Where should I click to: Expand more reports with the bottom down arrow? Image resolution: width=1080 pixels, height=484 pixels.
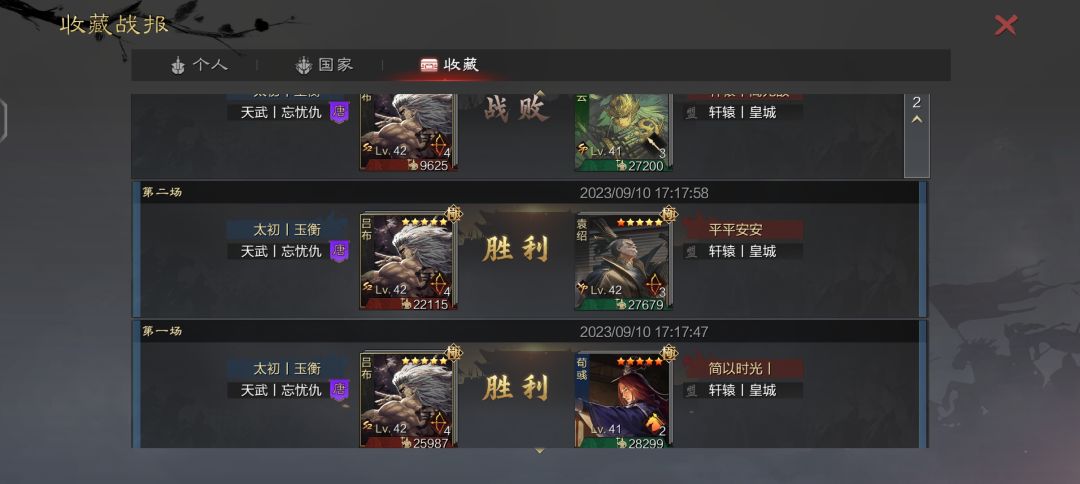(539, 451)
